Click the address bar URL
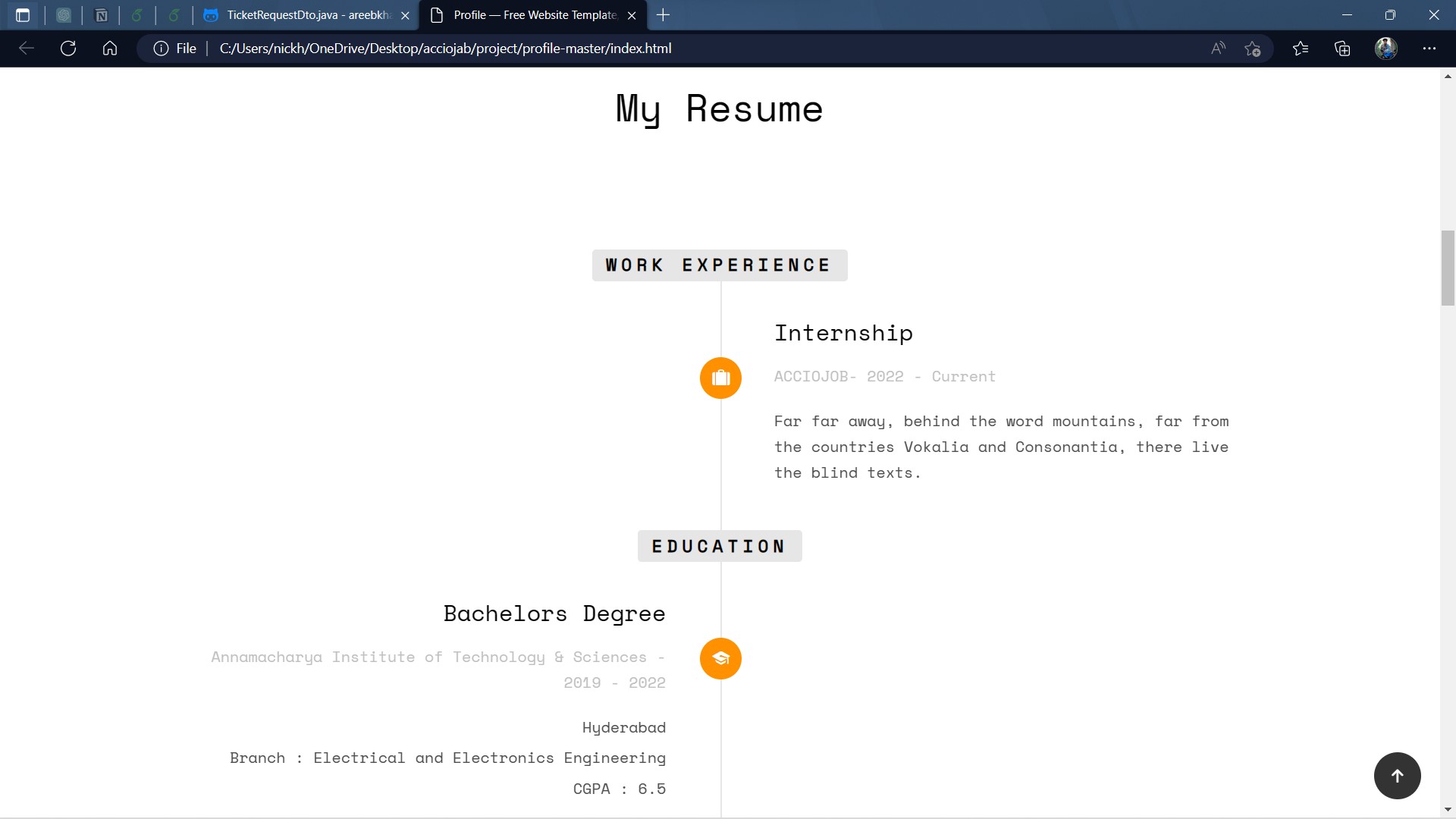1456x819 pixels. click(445, 49)
